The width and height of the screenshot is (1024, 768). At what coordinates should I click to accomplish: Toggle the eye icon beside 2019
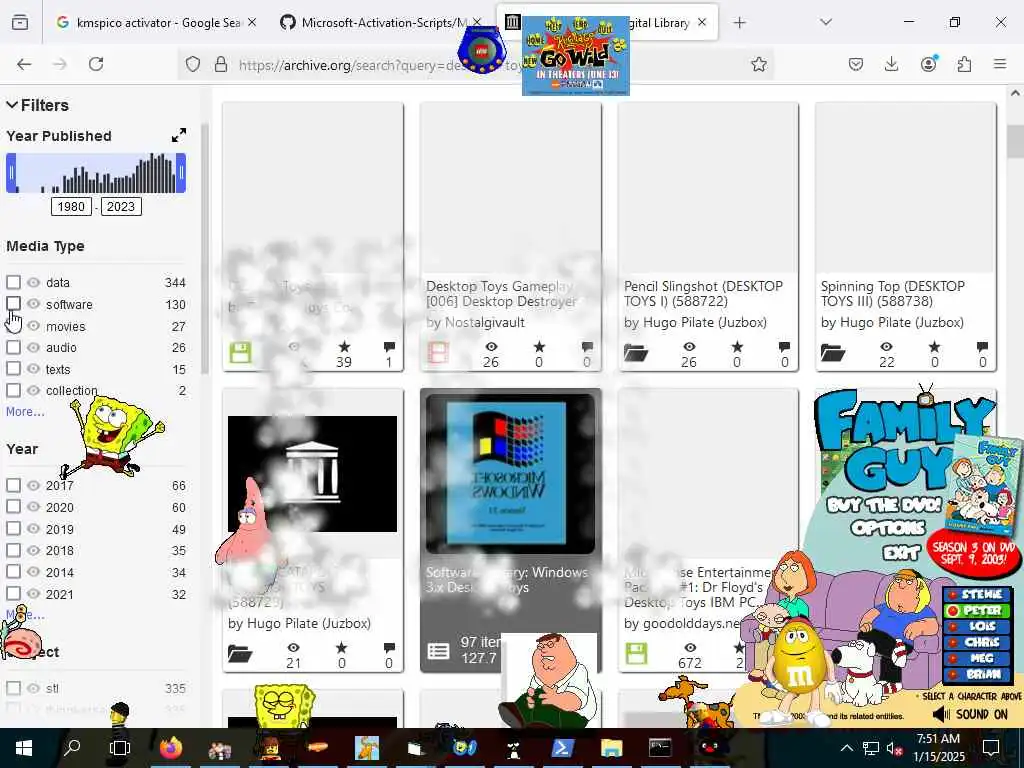click(x=33, y=529)
